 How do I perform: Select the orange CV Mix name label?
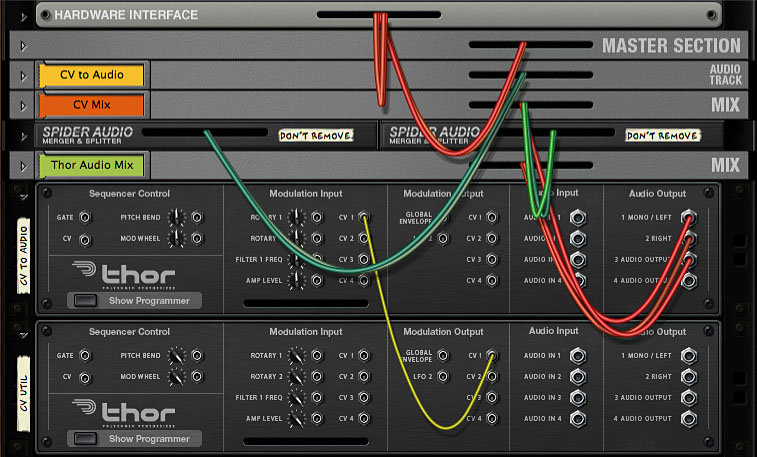pyautogui.click(x=92, y=104)
